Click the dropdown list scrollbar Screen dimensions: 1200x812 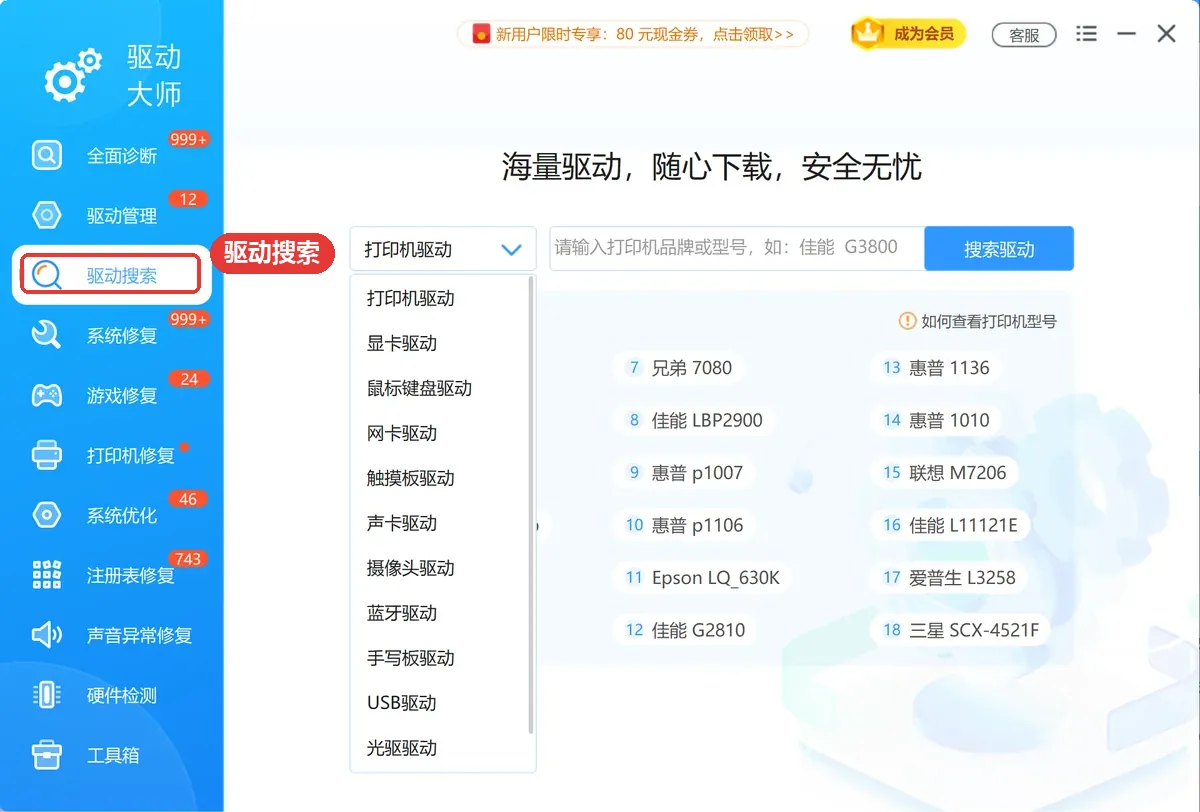tap(530, 505)
